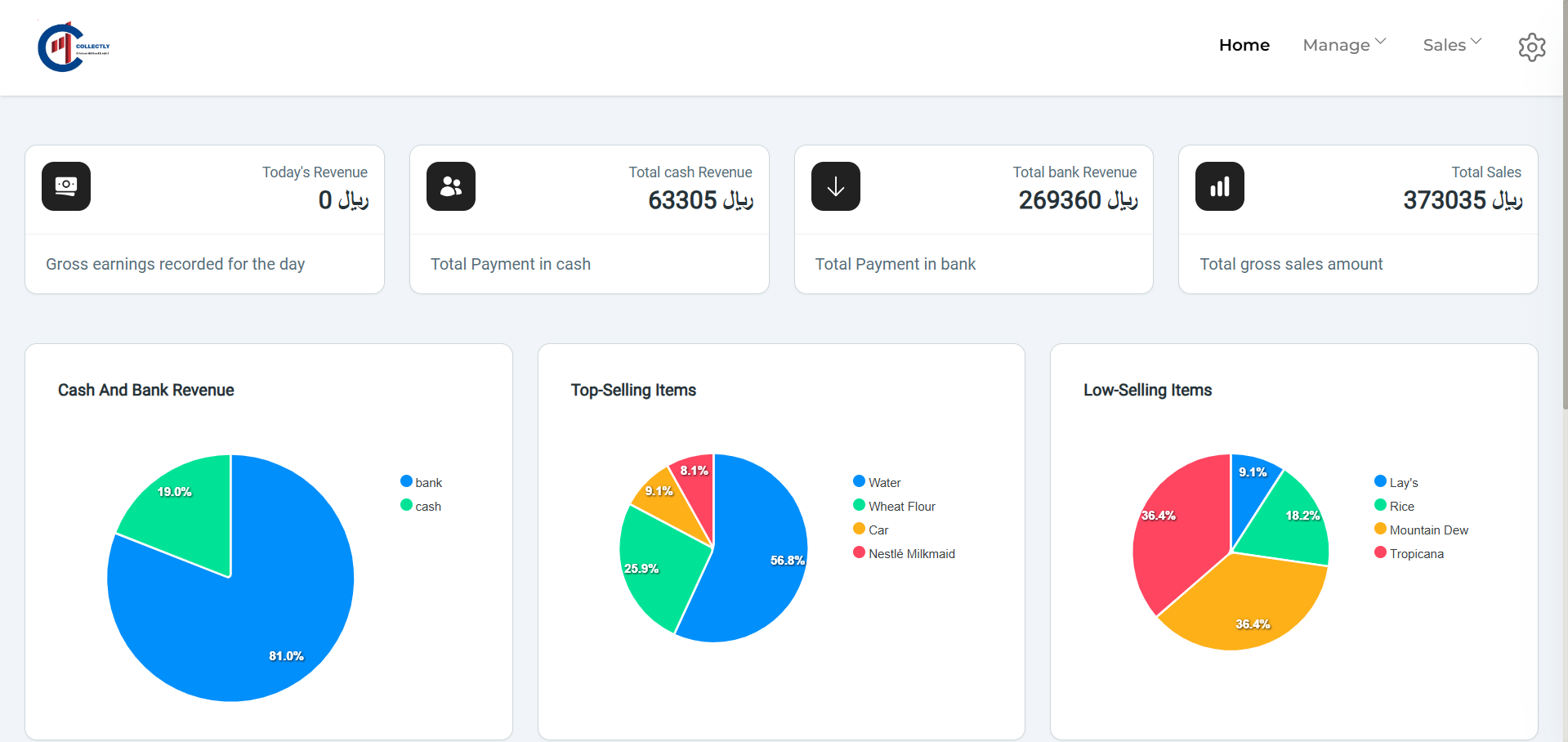Click the Rice green legend dot
Viewport: 1568px width, 742px height.
click(x=1380, y=505)
